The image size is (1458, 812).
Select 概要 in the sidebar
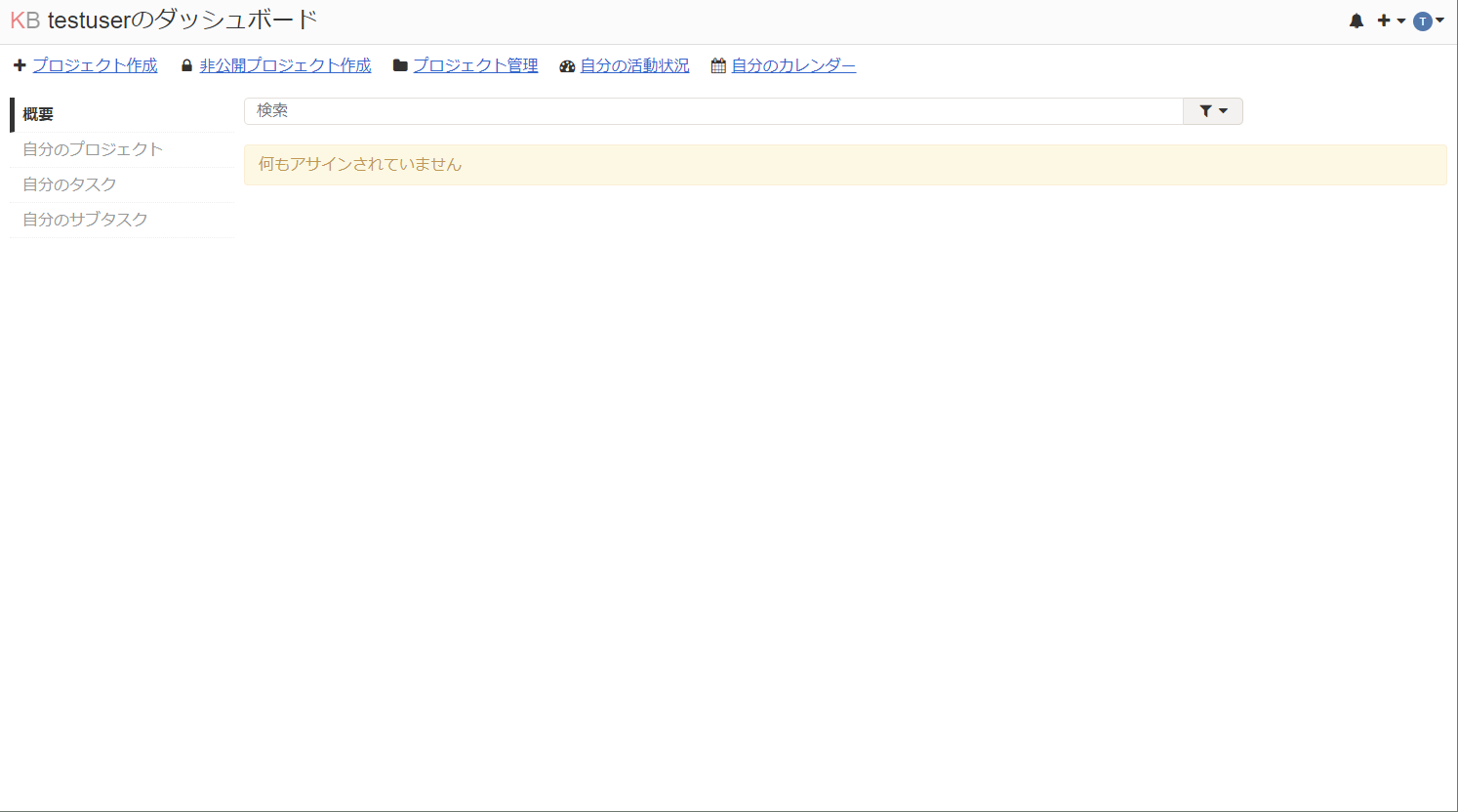39,114
